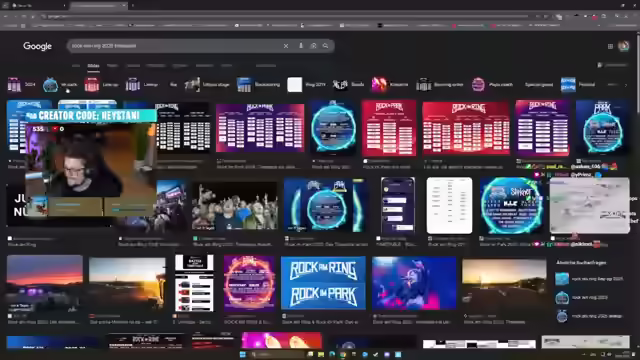
Task: Filter results with the Utopia stage chip
Action: 207,84
